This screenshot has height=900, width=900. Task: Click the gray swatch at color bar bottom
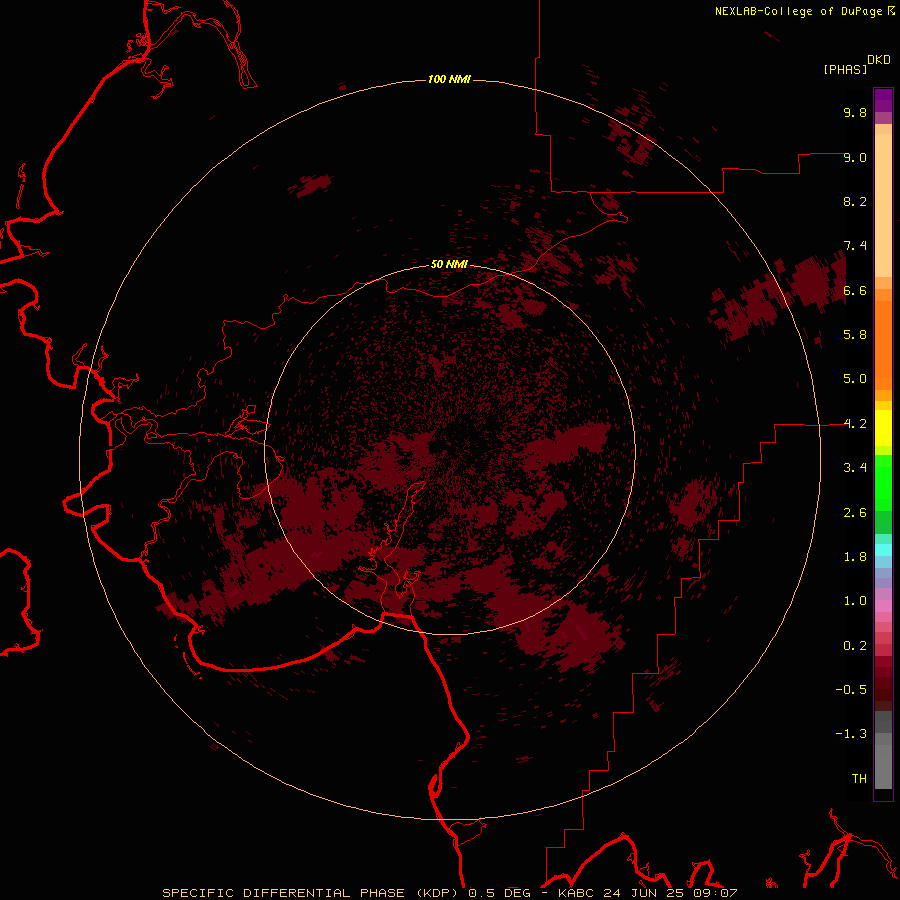(883, 766)
